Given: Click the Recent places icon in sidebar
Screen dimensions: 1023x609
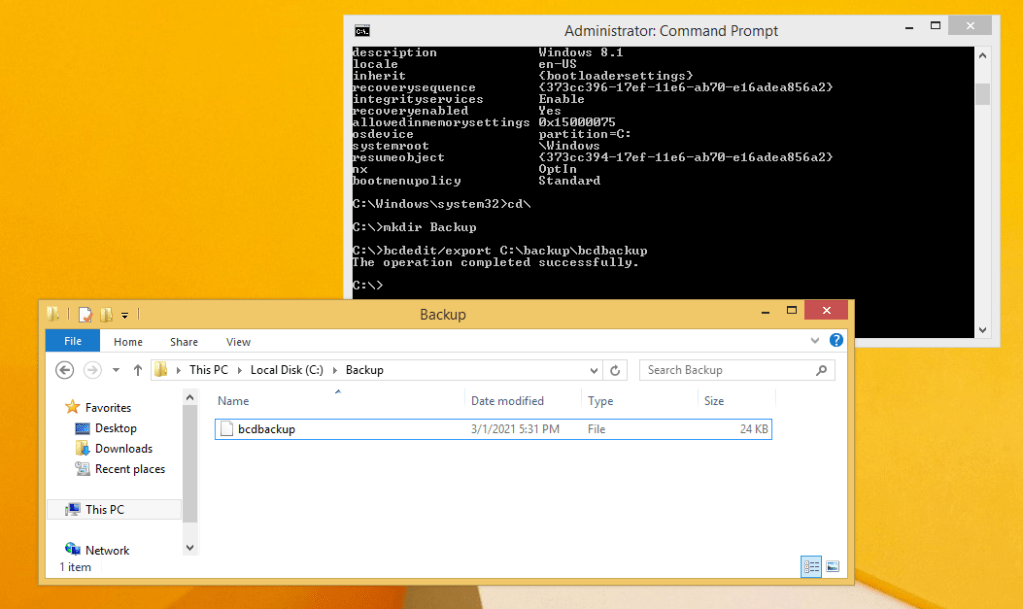Looking at the screenshot, I should [x=82, y=469].
